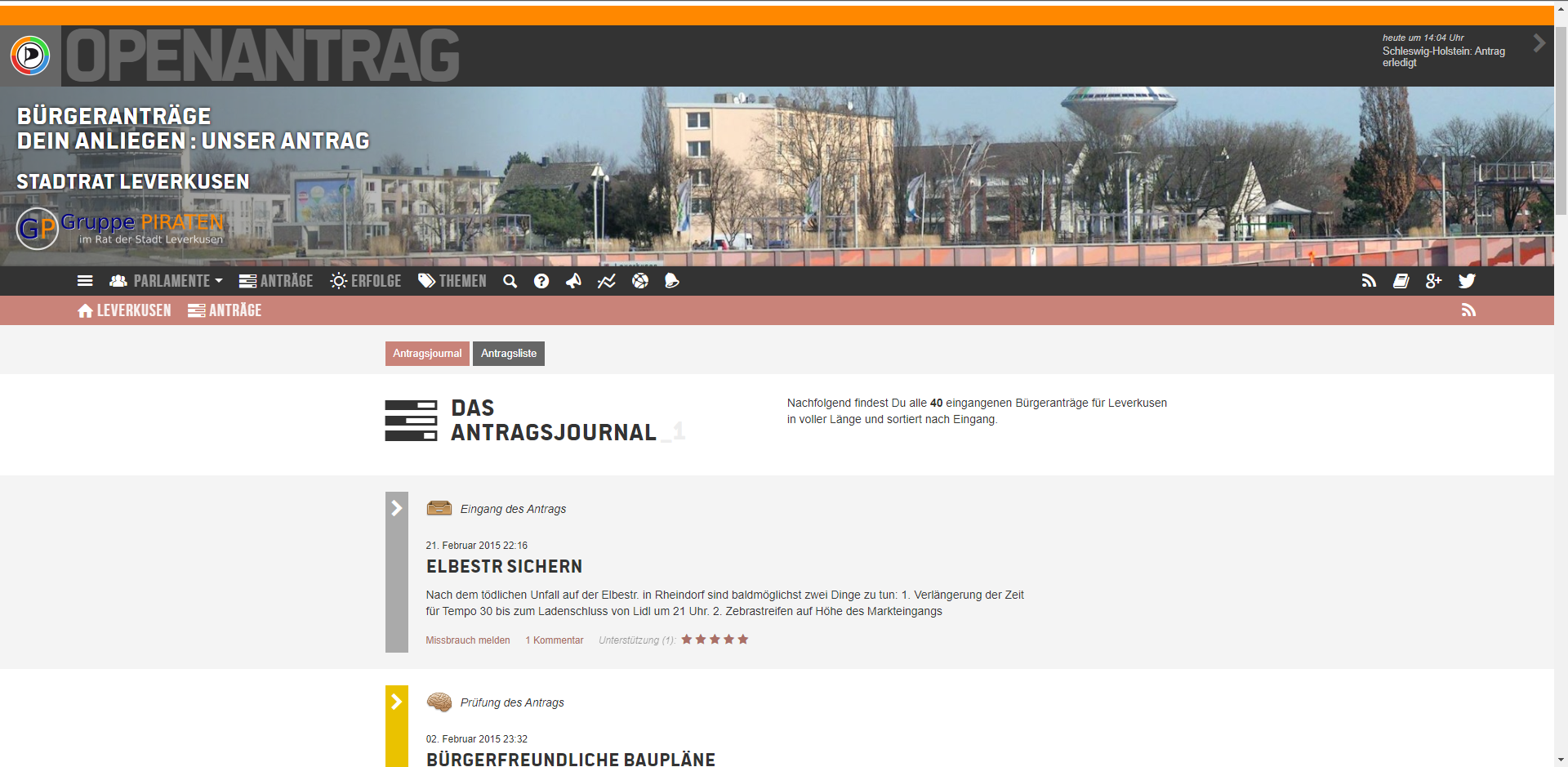Click the book icon in dark navbar
The height and width of the screenshot is (767, 1568).
1401,281
